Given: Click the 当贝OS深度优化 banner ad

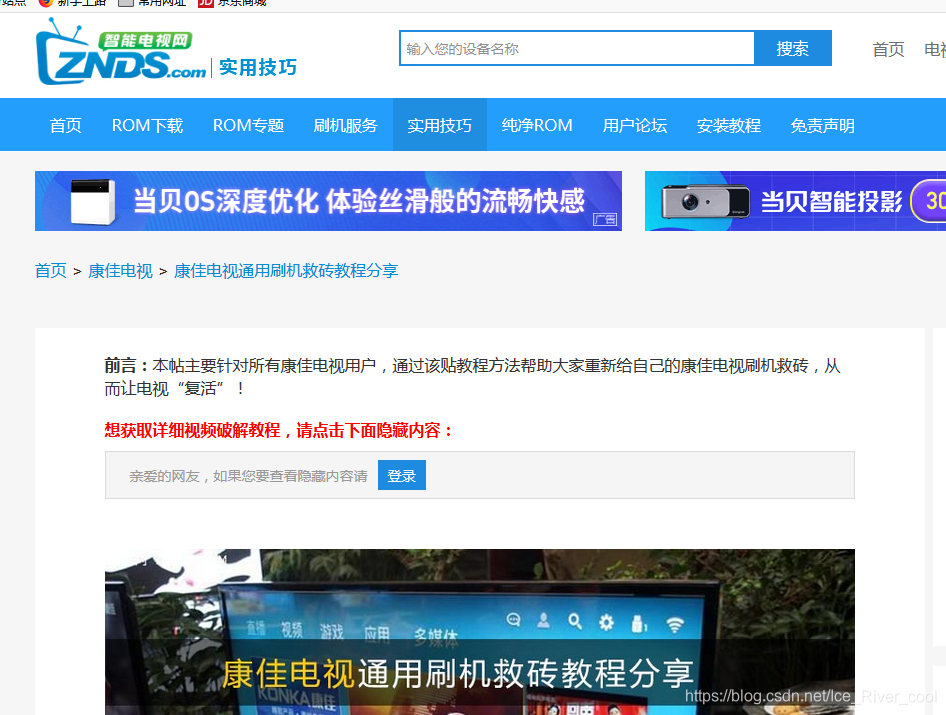Looking at the screenshot, I should 328,201.
